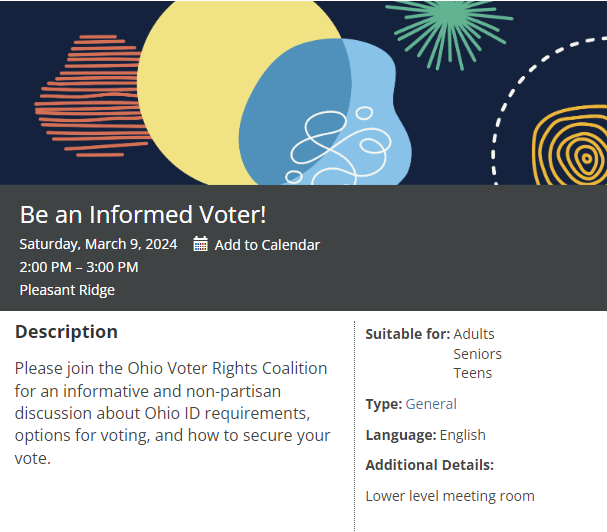This screenshot has width=607, height=532.
Task: Click the Lower level meeting room text
Action: click(x=450, y=496)
